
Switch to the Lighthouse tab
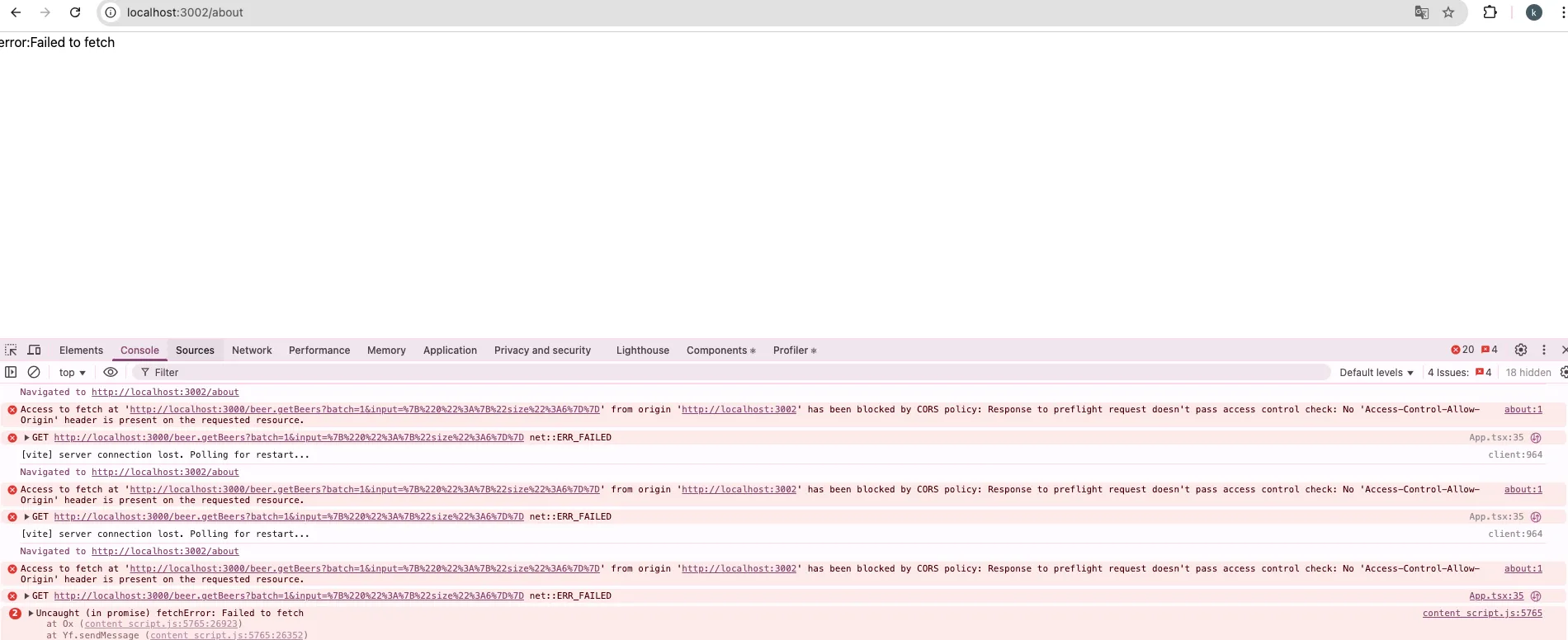tap(642, 351)
